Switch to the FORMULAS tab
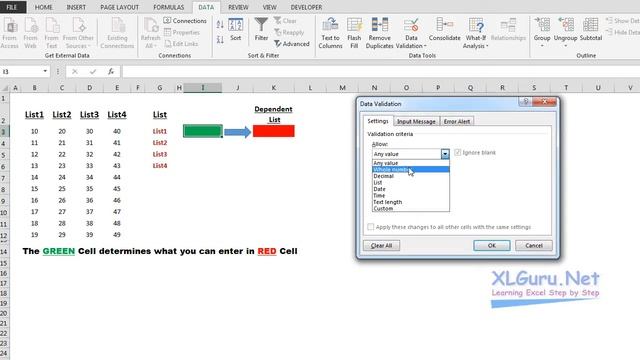 169,7
